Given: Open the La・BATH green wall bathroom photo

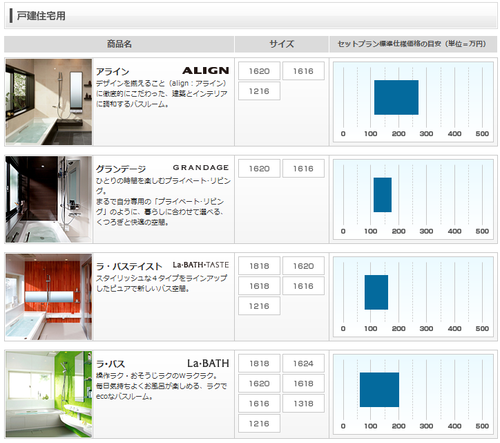Looking at the screenshot, I should [x=49, y=394].
